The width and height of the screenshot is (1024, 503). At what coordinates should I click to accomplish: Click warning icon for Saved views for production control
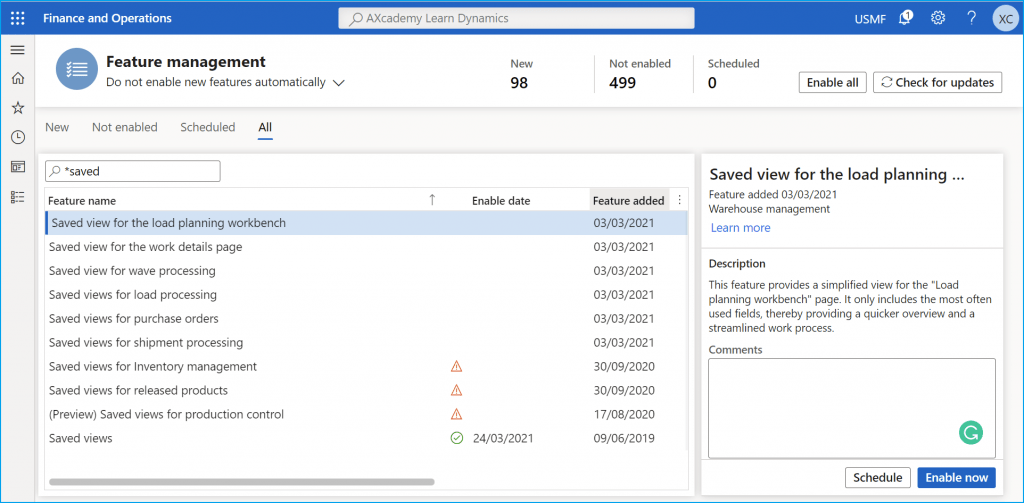tap(456, 414)
